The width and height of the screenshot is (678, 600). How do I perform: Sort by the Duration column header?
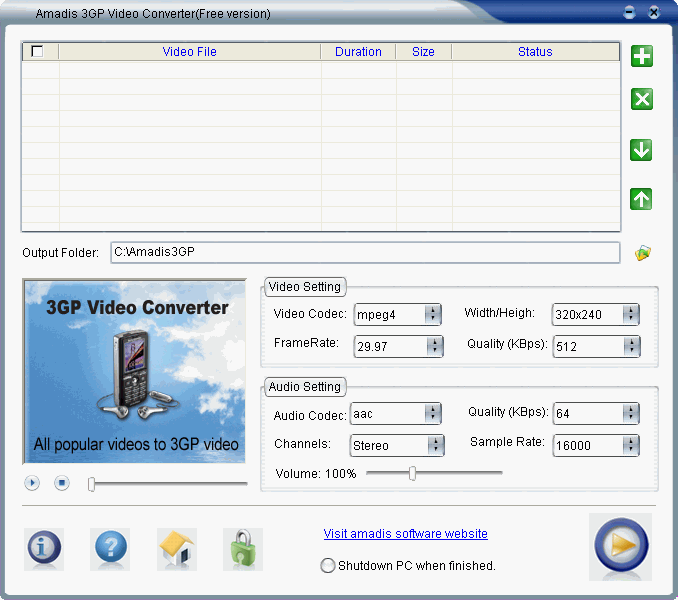pyautogui.click(x=358, y=52)
